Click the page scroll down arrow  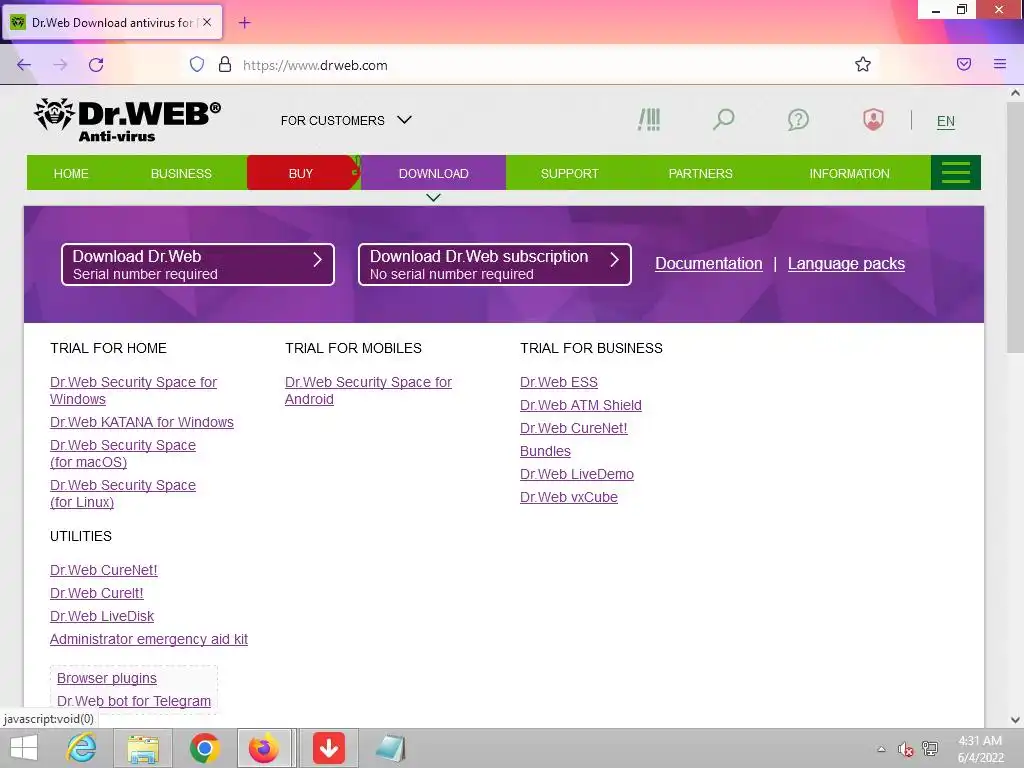pyautogui.click(x=1015, y=720)
